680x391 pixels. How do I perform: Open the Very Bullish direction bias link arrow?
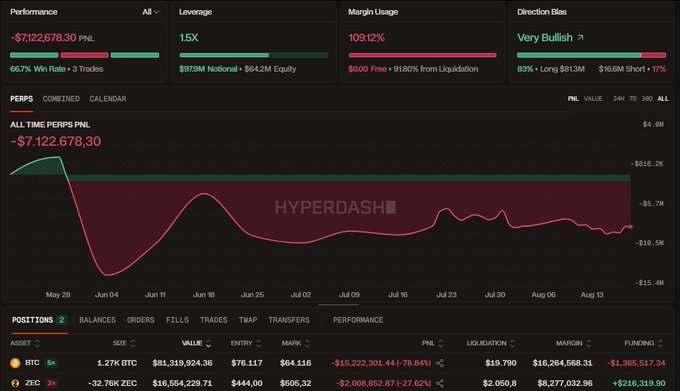(580, 38)
